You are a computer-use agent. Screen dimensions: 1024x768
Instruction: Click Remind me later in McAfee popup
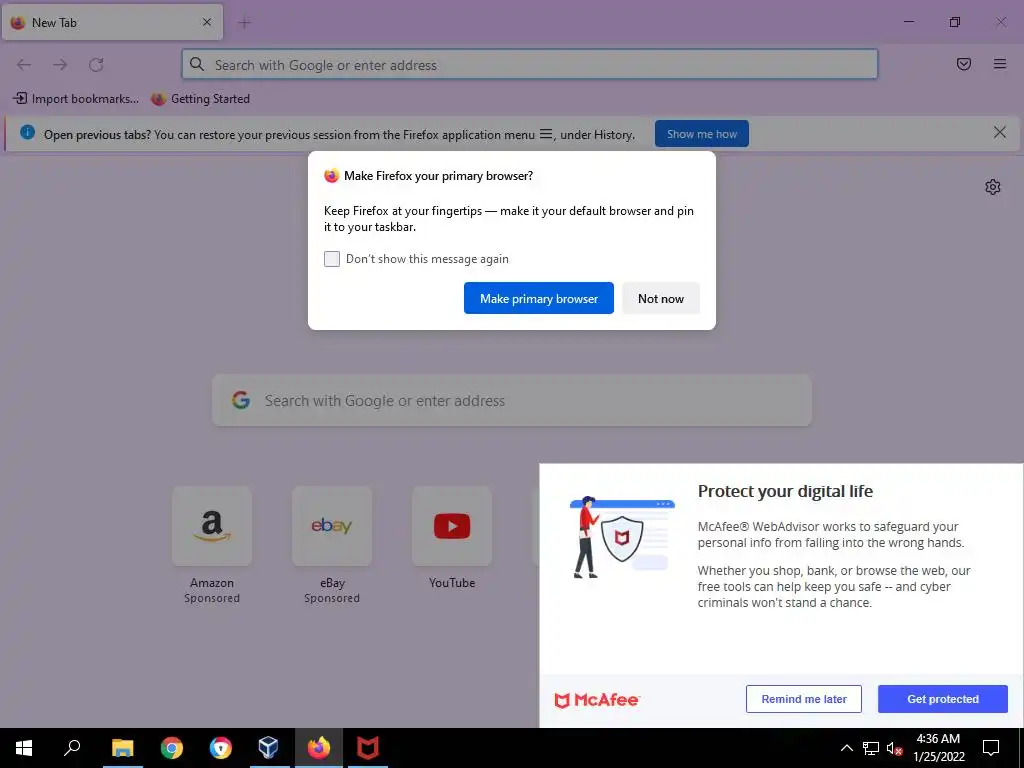tap(804, 699)
